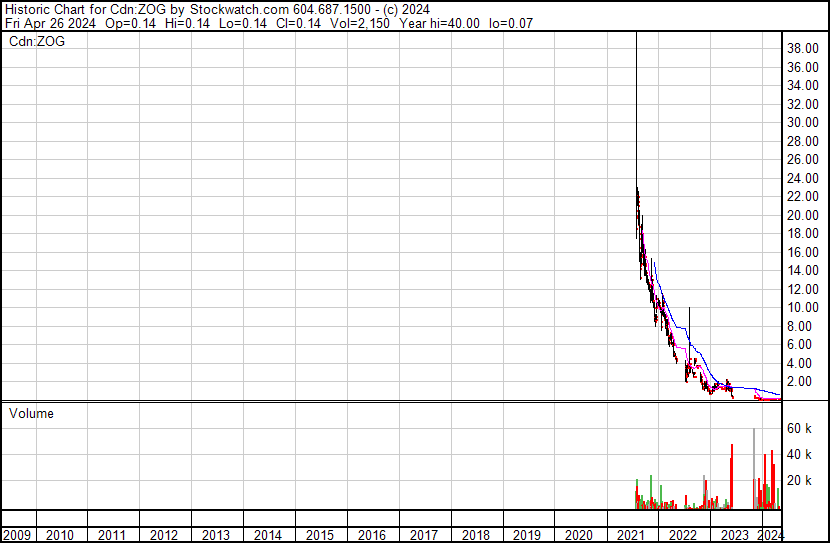Click the 2009 year label
The image size is (830, 543).
[16, 535]
